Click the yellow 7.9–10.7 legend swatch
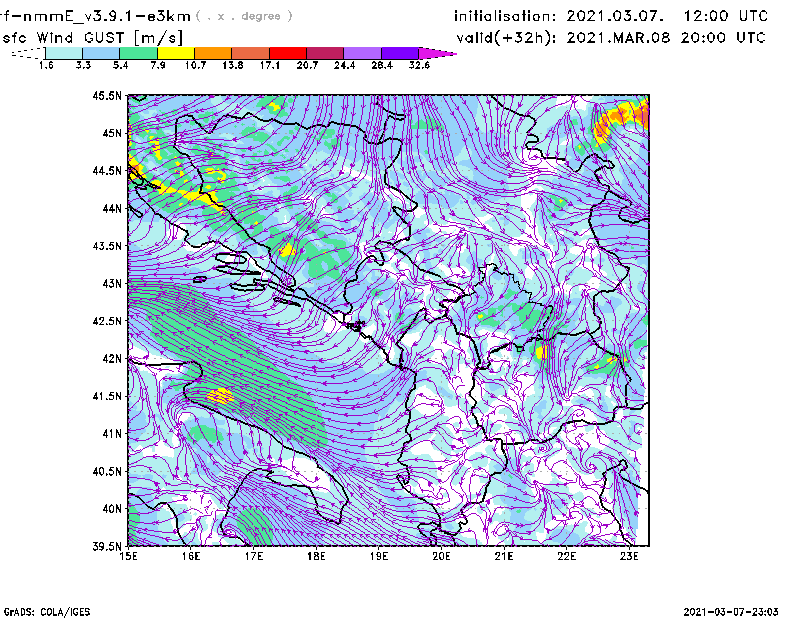The width and height of the screenshot is (800, 618). [x=176, y=53]
